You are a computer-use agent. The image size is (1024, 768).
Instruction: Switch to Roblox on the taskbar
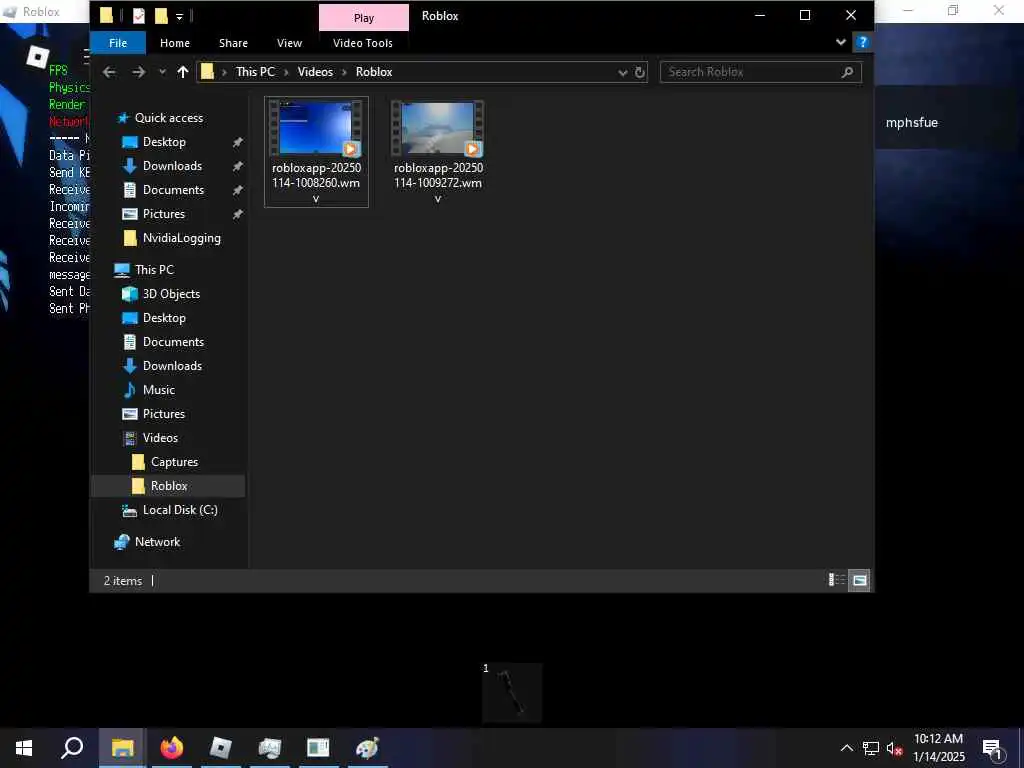(x=221, y=748)
